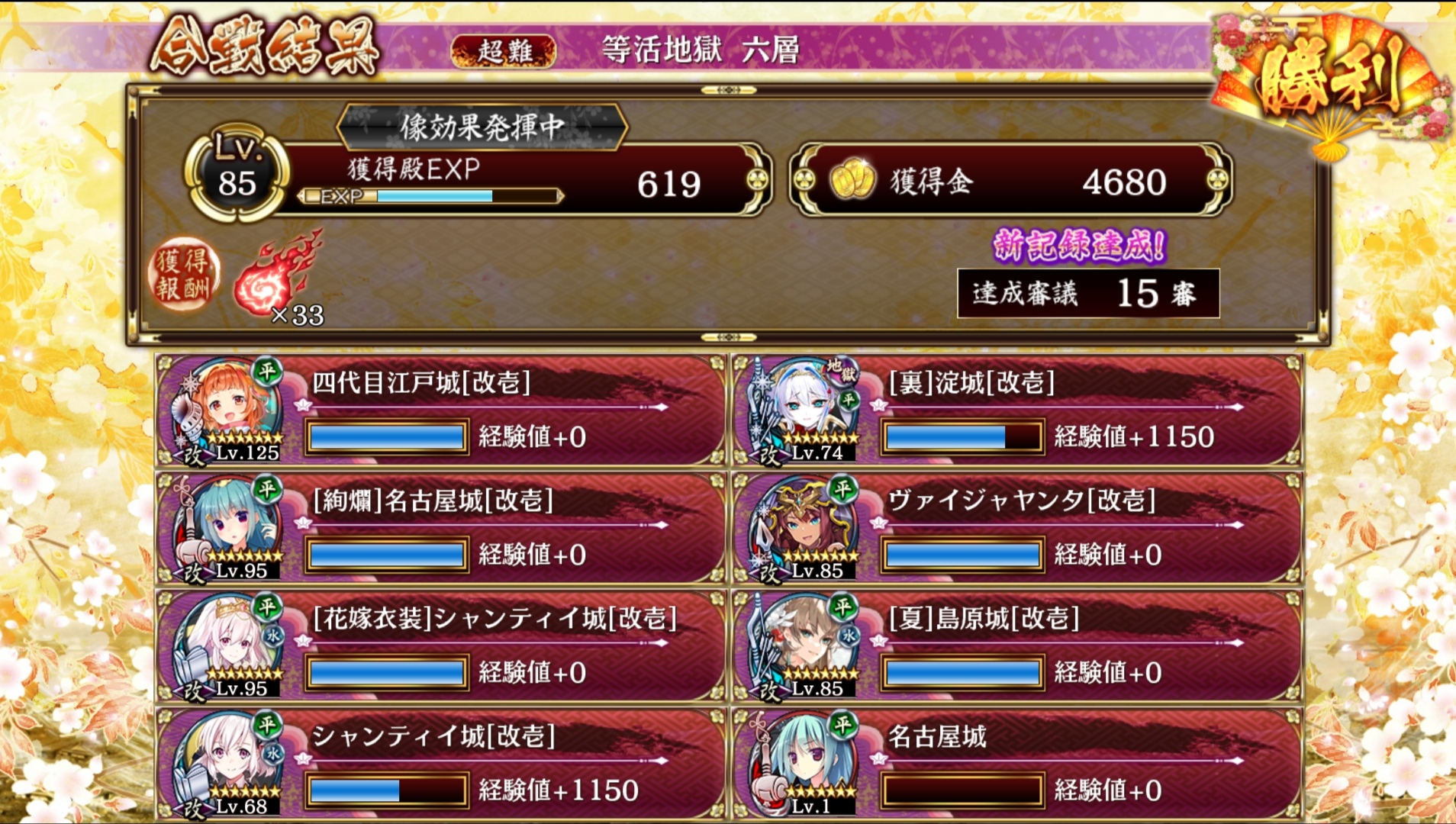Click the [夏]島原城[改壱] portrait icon
The image size is (1456, 824).
click(804, 645)
